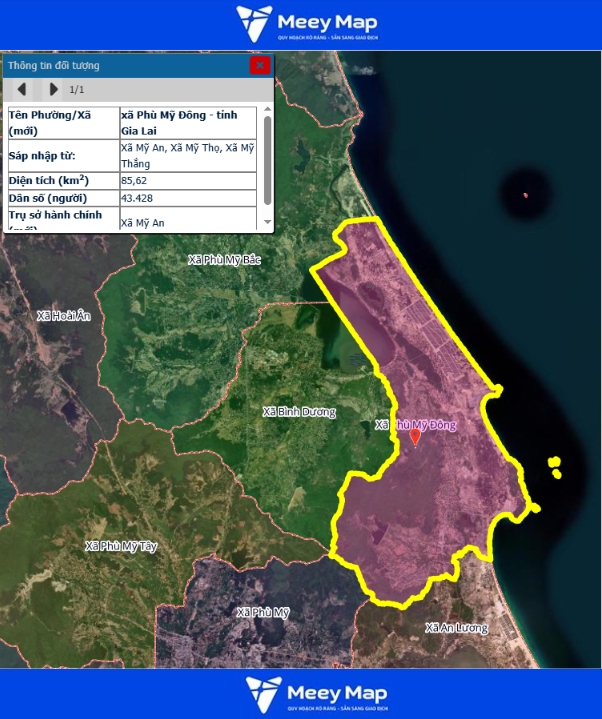
Task: Click the scrollbar up arrow in info panel
Action: click(x=267, y=111)
